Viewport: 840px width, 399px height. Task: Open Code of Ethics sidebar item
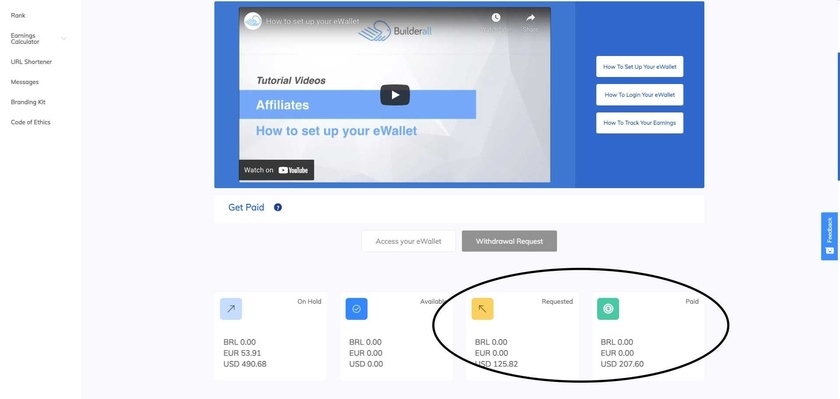(x=31, y=122)
